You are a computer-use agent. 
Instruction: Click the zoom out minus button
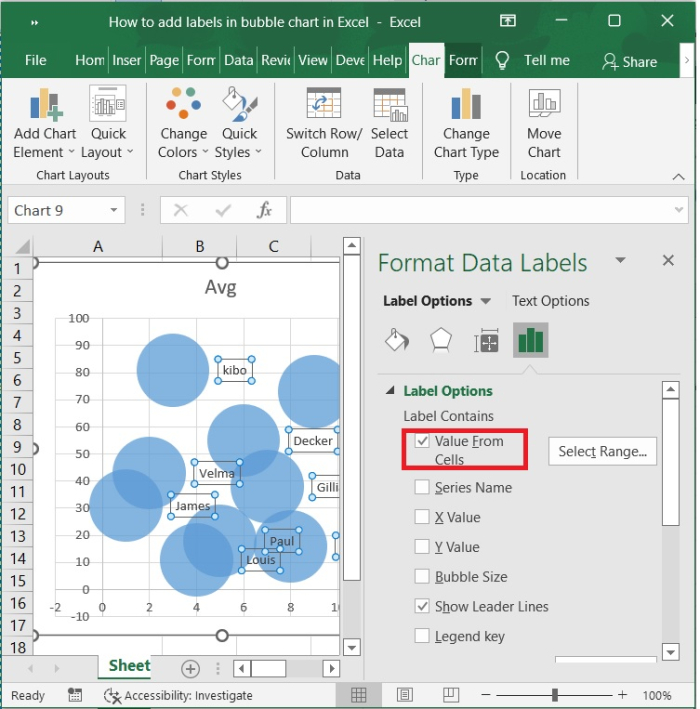(x=486, y=695)
